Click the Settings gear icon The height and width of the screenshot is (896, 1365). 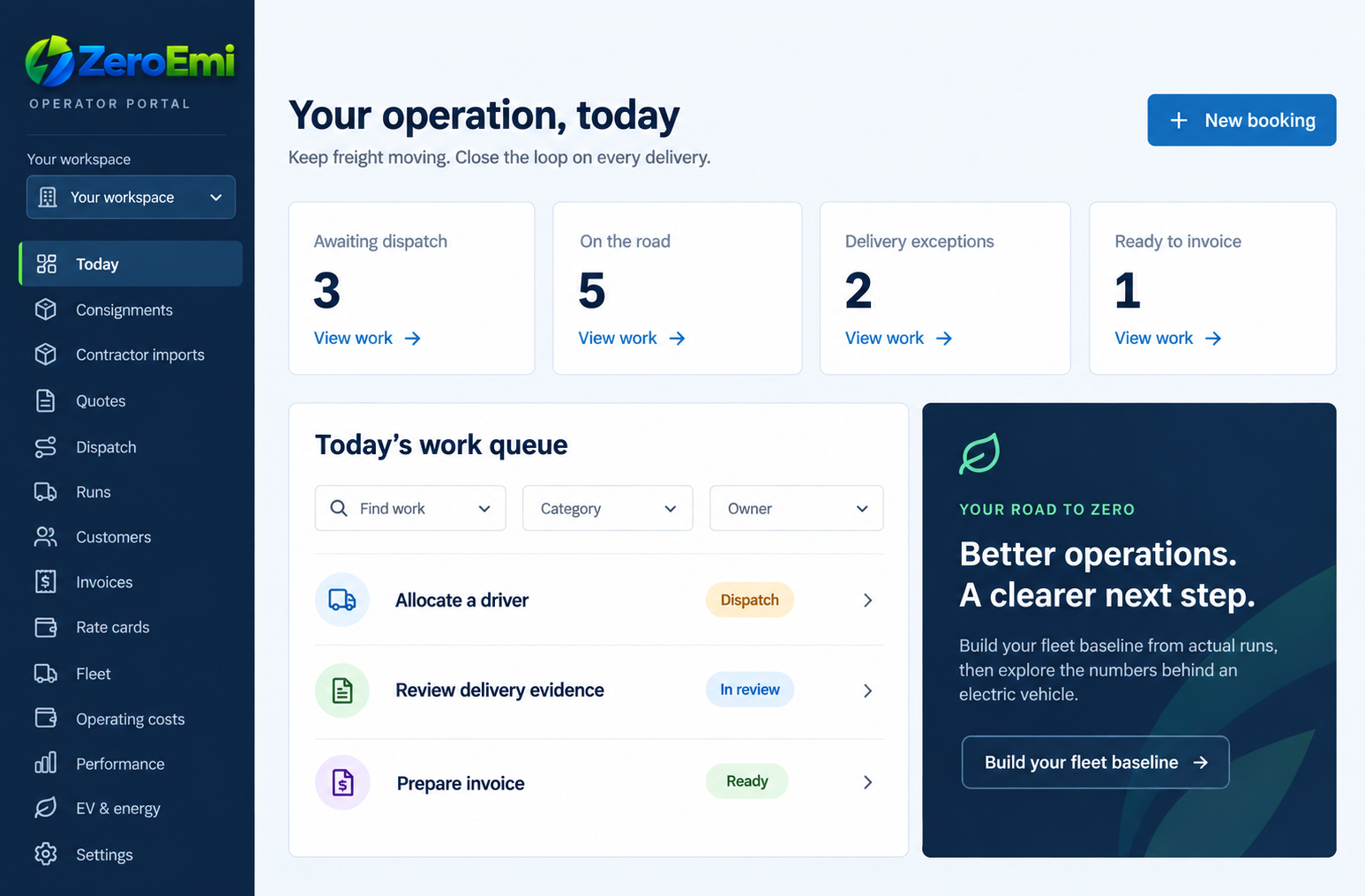pyautogui.click(x=46, y=854)
